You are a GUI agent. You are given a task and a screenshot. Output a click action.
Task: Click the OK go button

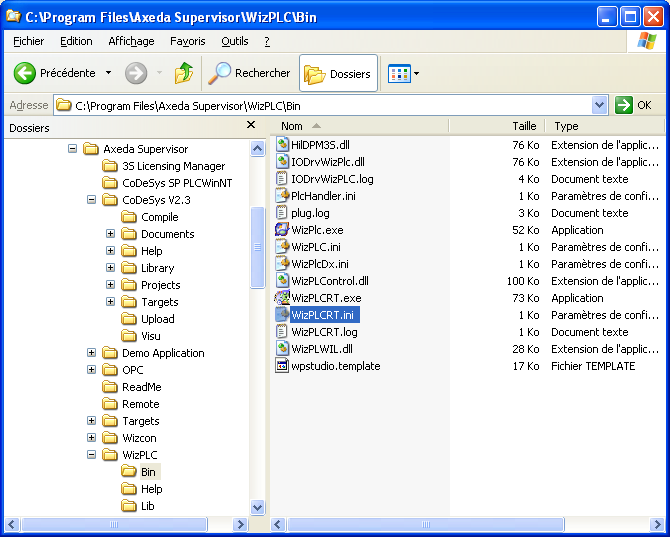pos(633,105)
